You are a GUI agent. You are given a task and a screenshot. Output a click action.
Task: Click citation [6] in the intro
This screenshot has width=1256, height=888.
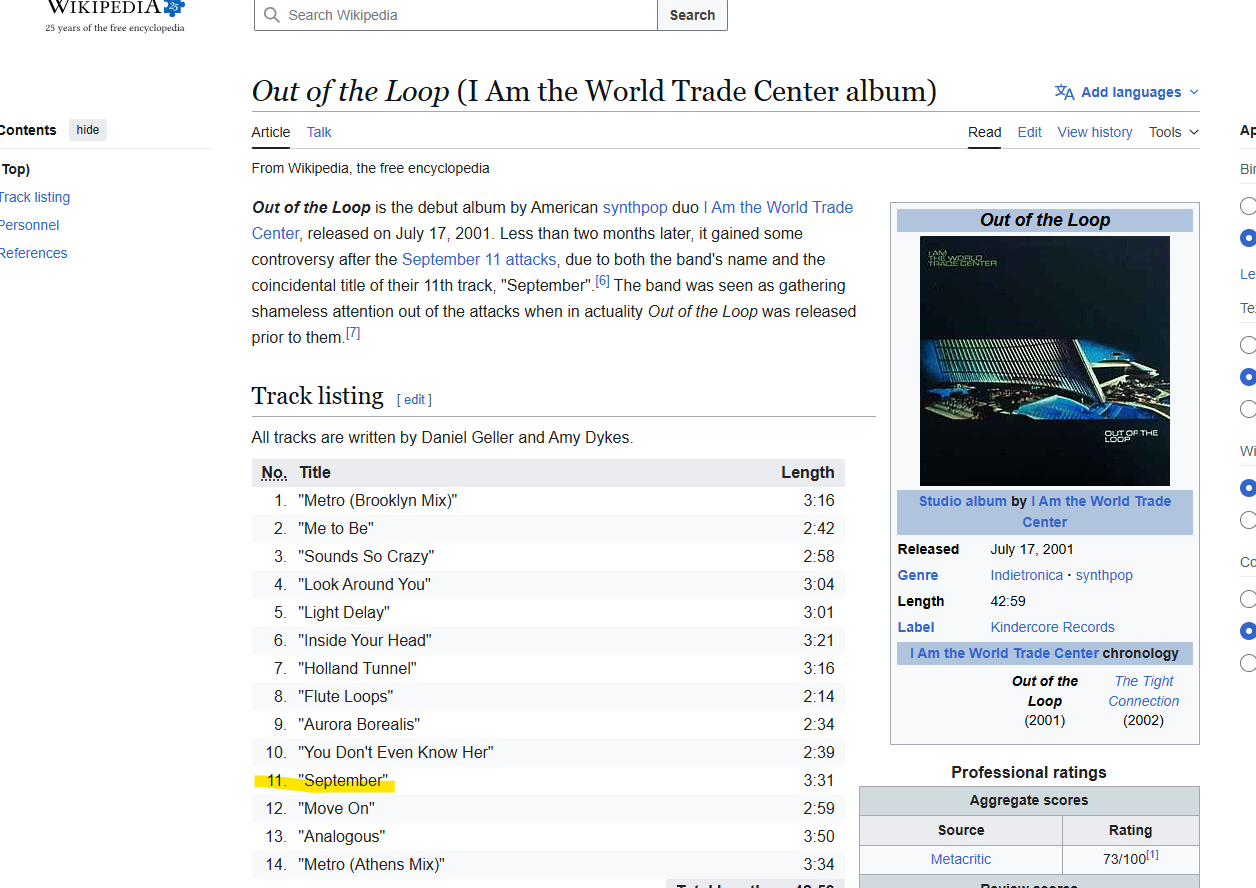[602, 281]
